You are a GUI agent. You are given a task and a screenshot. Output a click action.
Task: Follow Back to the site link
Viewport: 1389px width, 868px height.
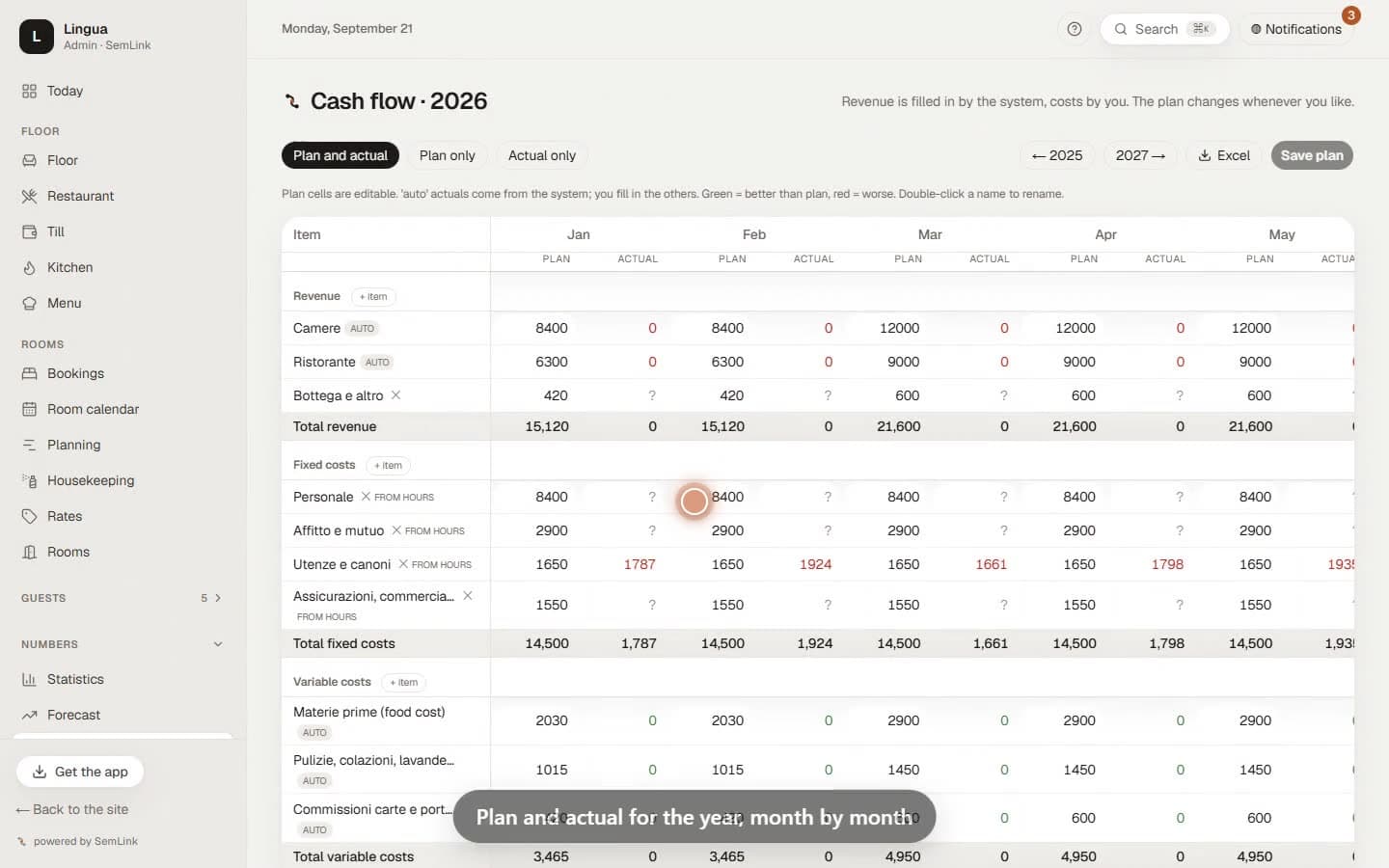72,809
